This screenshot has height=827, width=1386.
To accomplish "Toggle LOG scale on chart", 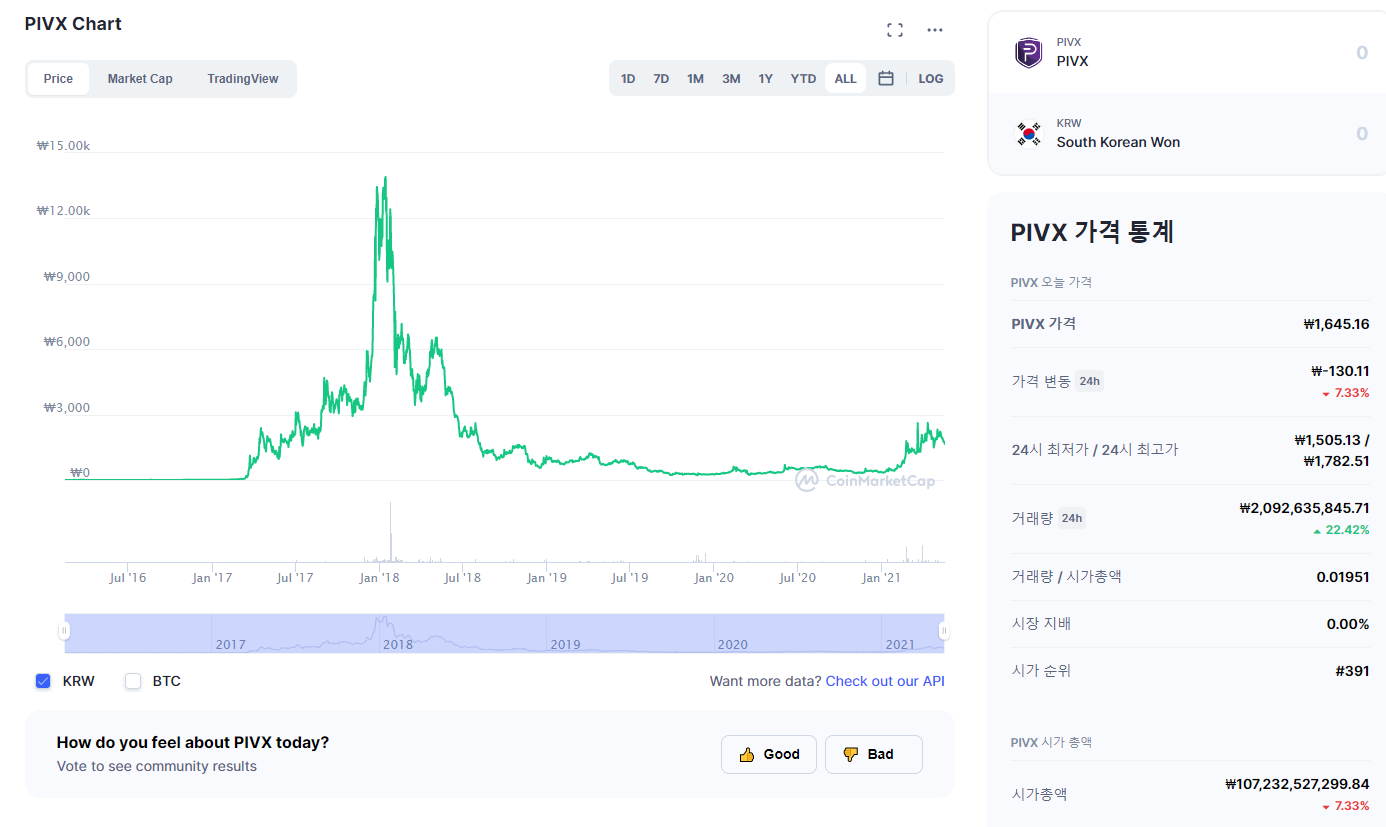I will (930, 78).
